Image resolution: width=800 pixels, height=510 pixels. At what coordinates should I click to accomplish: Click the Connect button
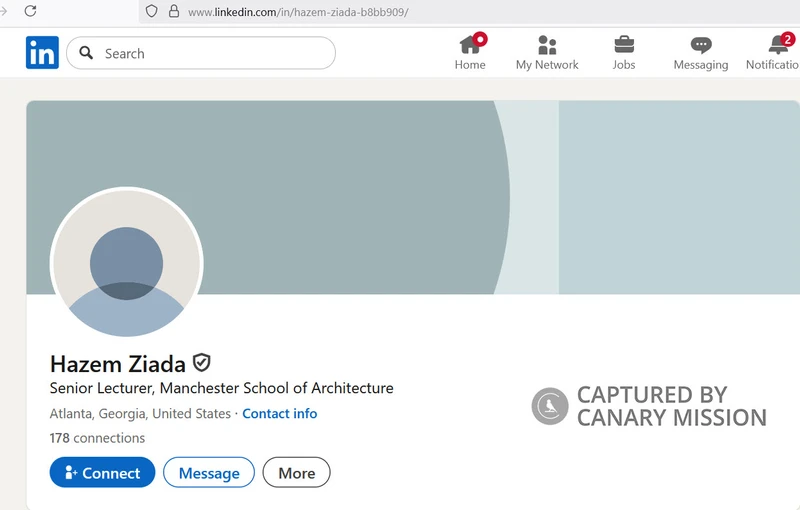[103, 472]
